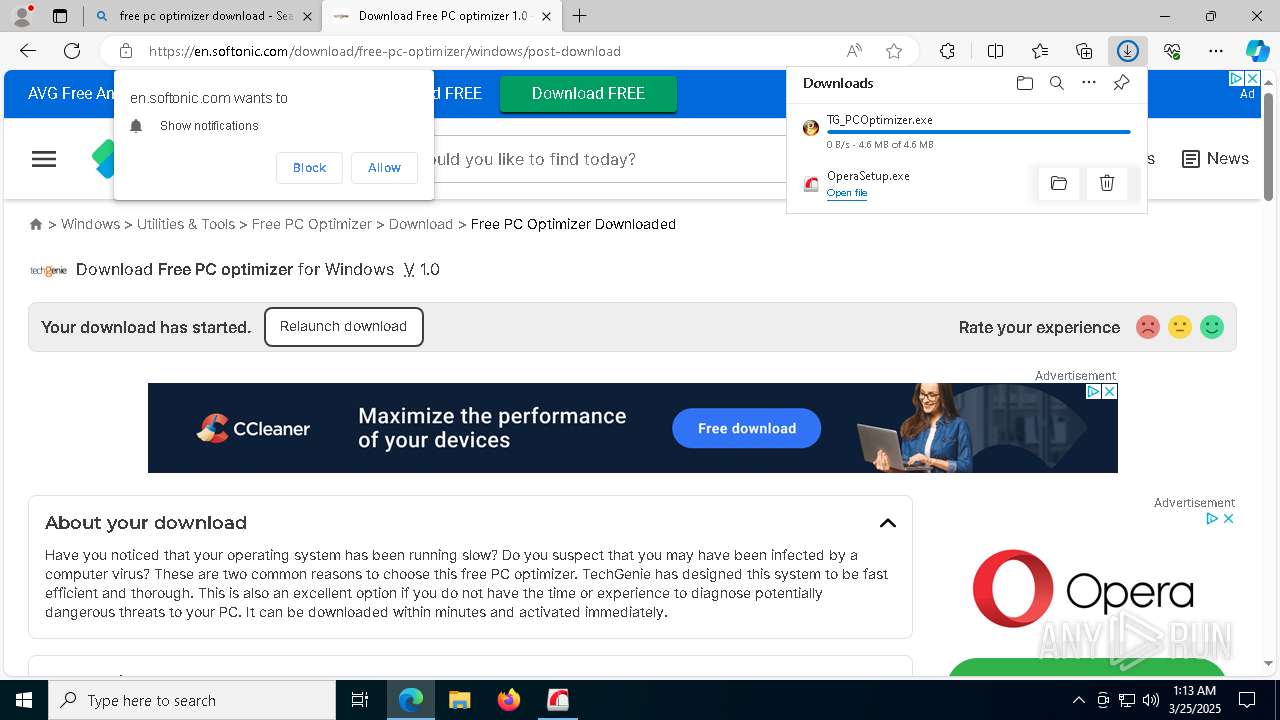Toggle the Downloads toolbar button
The image size is (1280, 720).
[1128, 51]
